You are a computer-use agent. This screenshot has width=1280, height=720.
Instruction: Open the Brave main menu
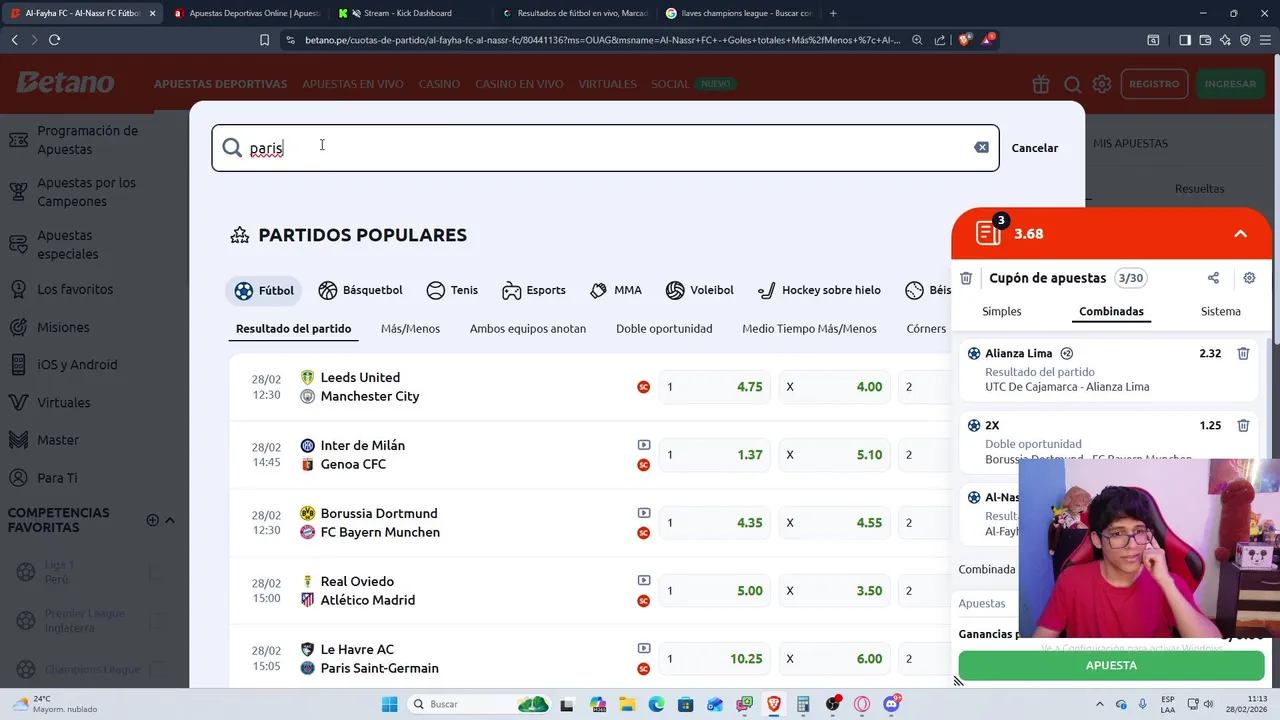1265,40
